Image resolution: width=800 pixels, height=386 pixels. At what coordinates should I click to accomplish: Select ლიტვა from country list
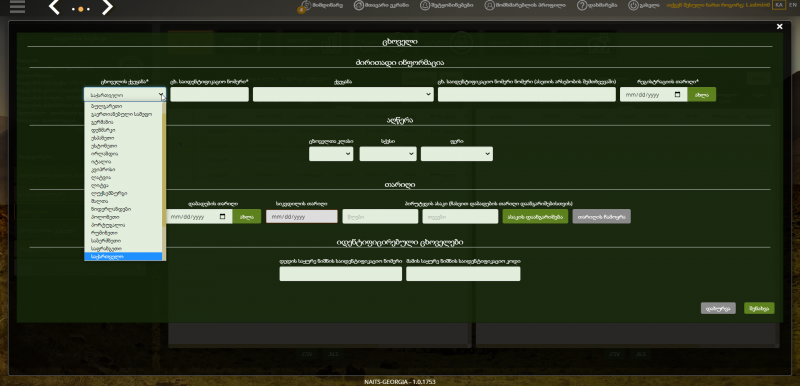(123, 185)
